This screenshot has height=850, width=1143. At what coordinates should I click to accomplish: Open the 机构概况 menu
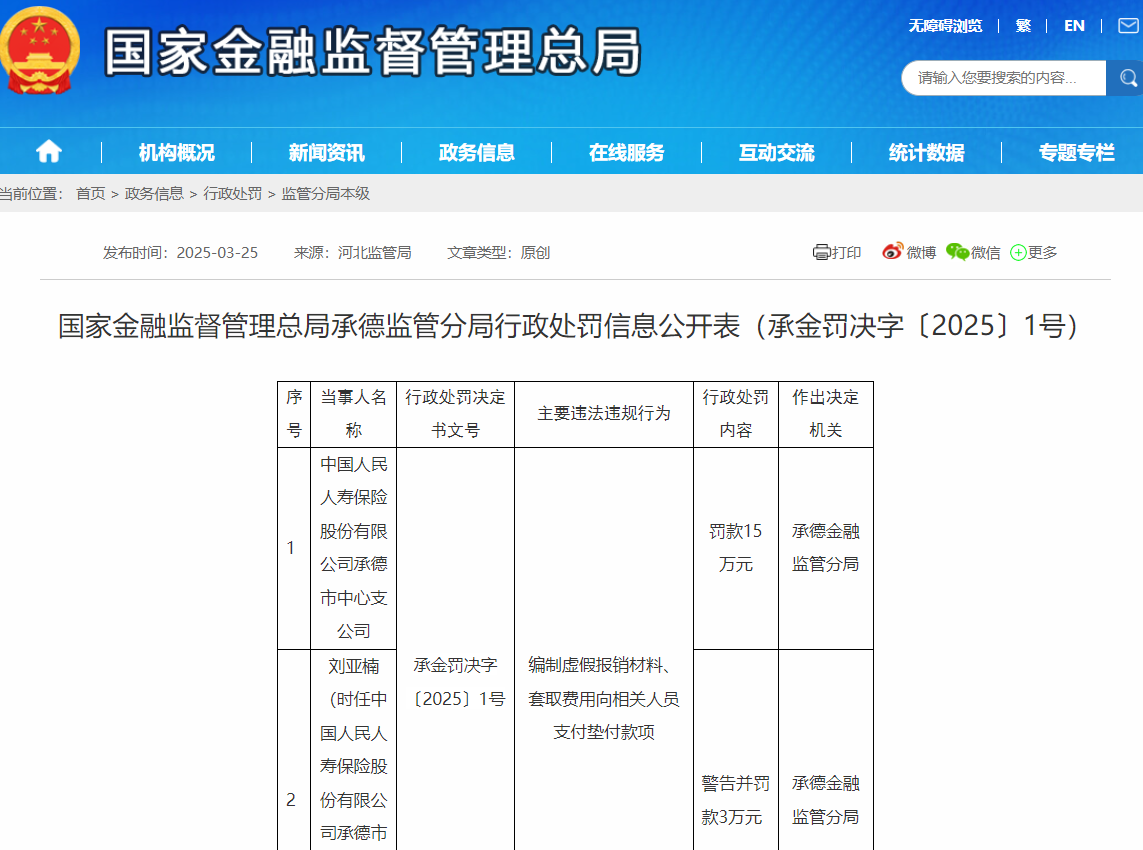pyautogui.click(x=176, y=152)
